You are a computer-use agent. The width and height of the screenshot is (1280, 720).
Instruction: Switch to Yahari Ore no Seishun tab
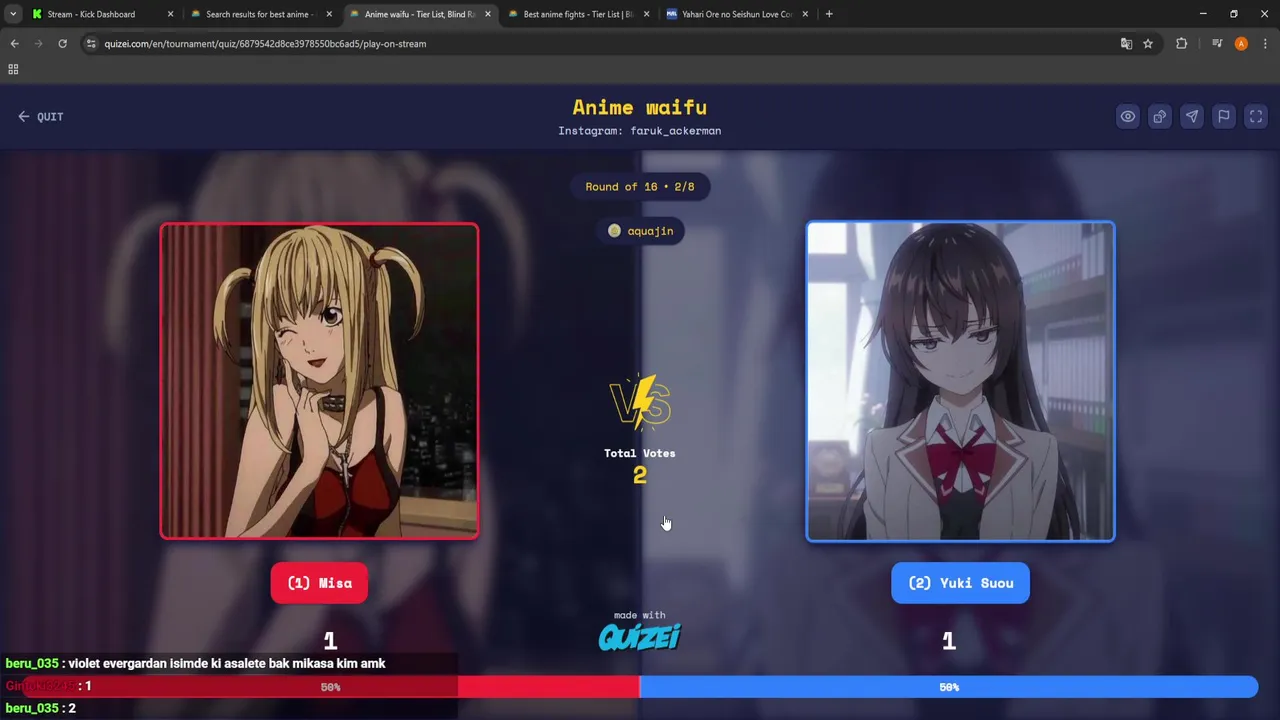pos(737,14)
